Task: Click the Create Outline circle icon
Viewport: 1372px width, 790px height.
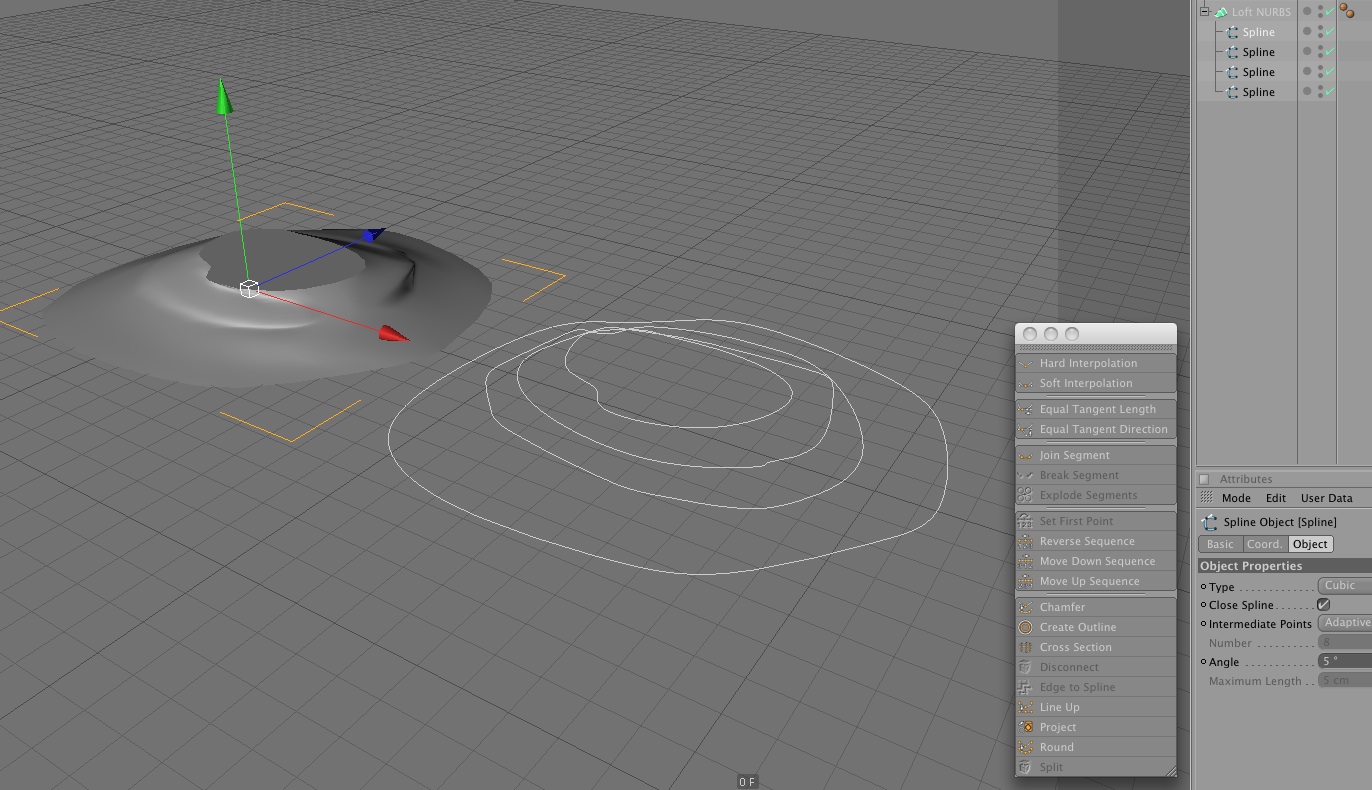Action: (x=1025, y=627)
